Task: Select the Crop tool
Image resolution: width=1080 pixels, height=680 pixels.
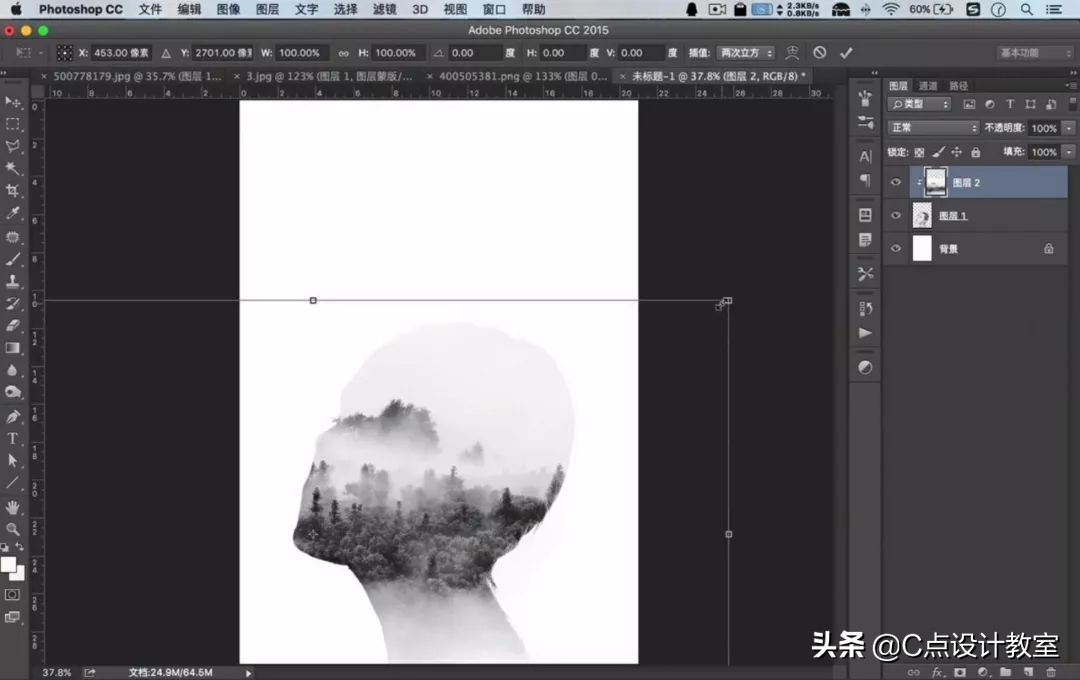Action: coord(13,191)
